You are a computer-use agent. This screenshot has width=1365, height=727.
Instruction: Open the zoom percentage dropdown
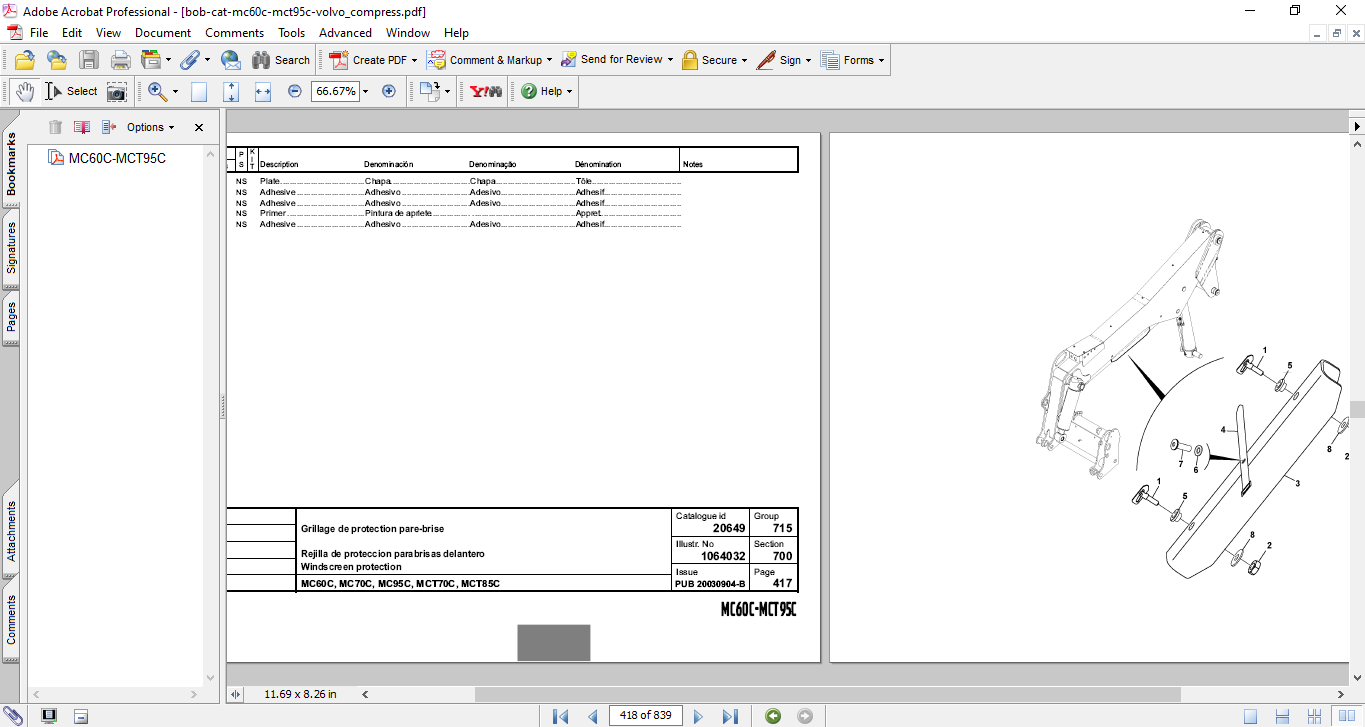(365, 91)
